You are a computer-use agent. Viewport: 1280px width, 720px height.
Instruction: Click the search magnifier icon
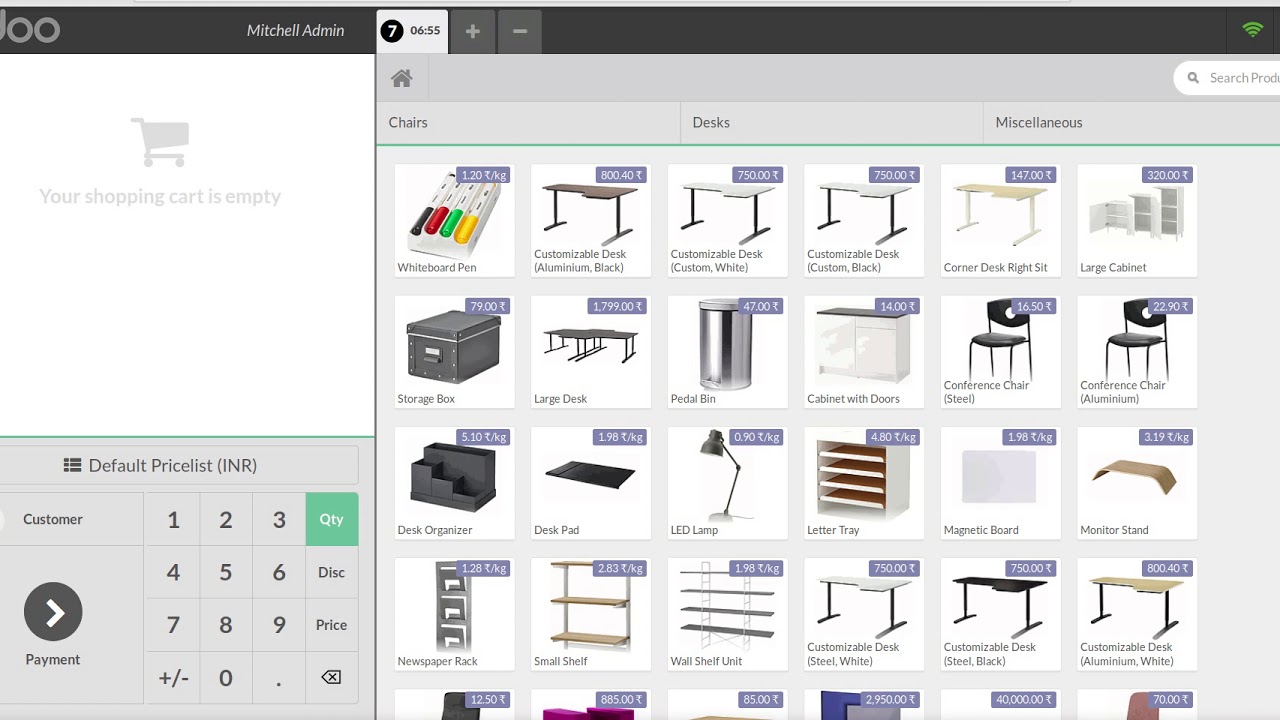(1193, 78)
